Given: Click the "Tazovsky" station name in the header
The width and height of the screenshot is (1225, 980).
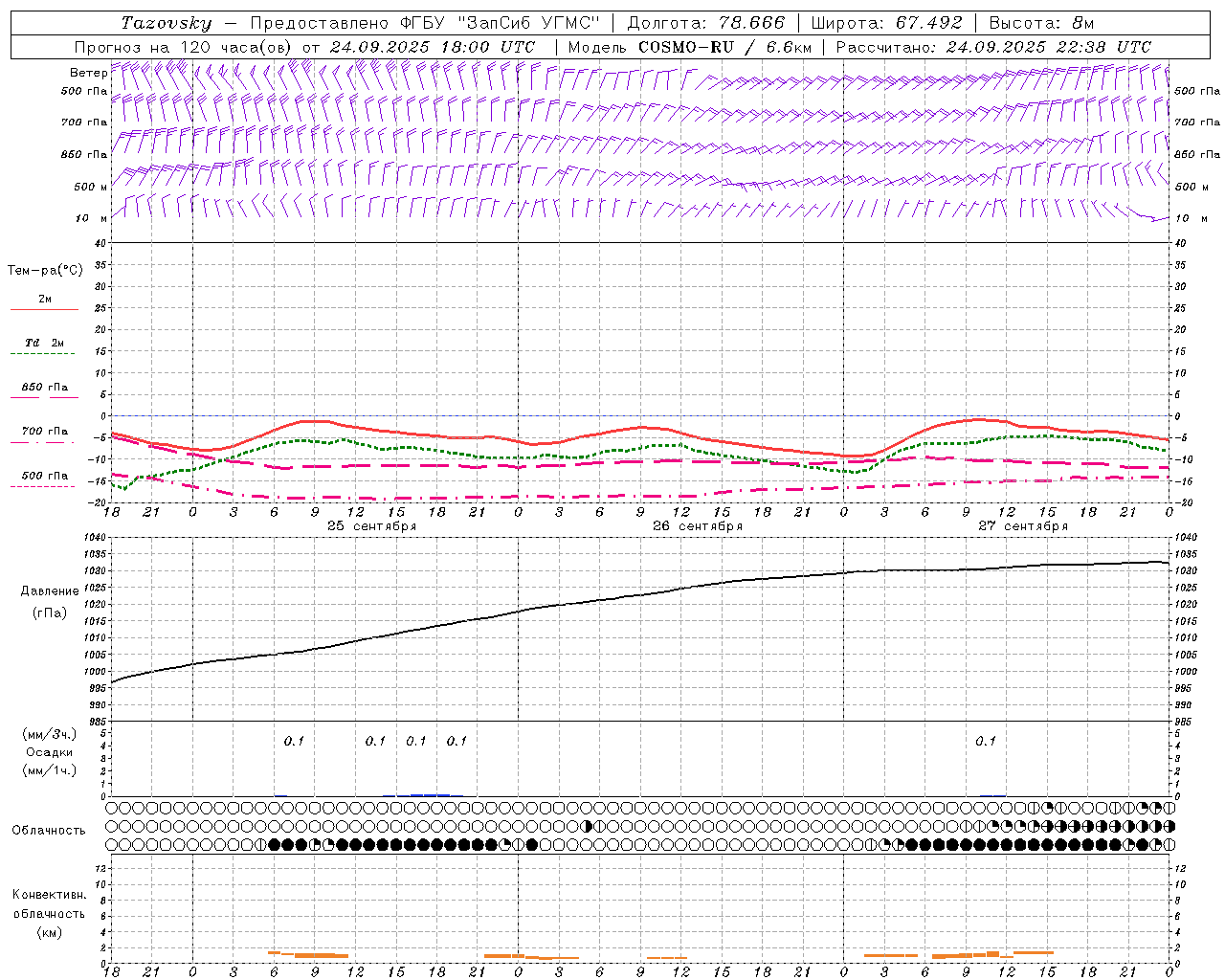Looking at the screenshot, I should pos(167,23).
